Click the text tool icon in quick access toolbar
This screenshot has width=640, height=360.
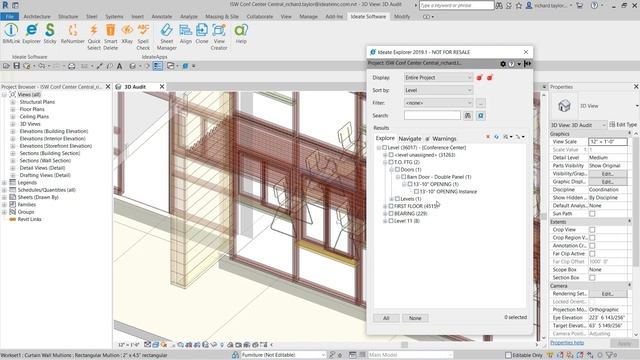120,66
